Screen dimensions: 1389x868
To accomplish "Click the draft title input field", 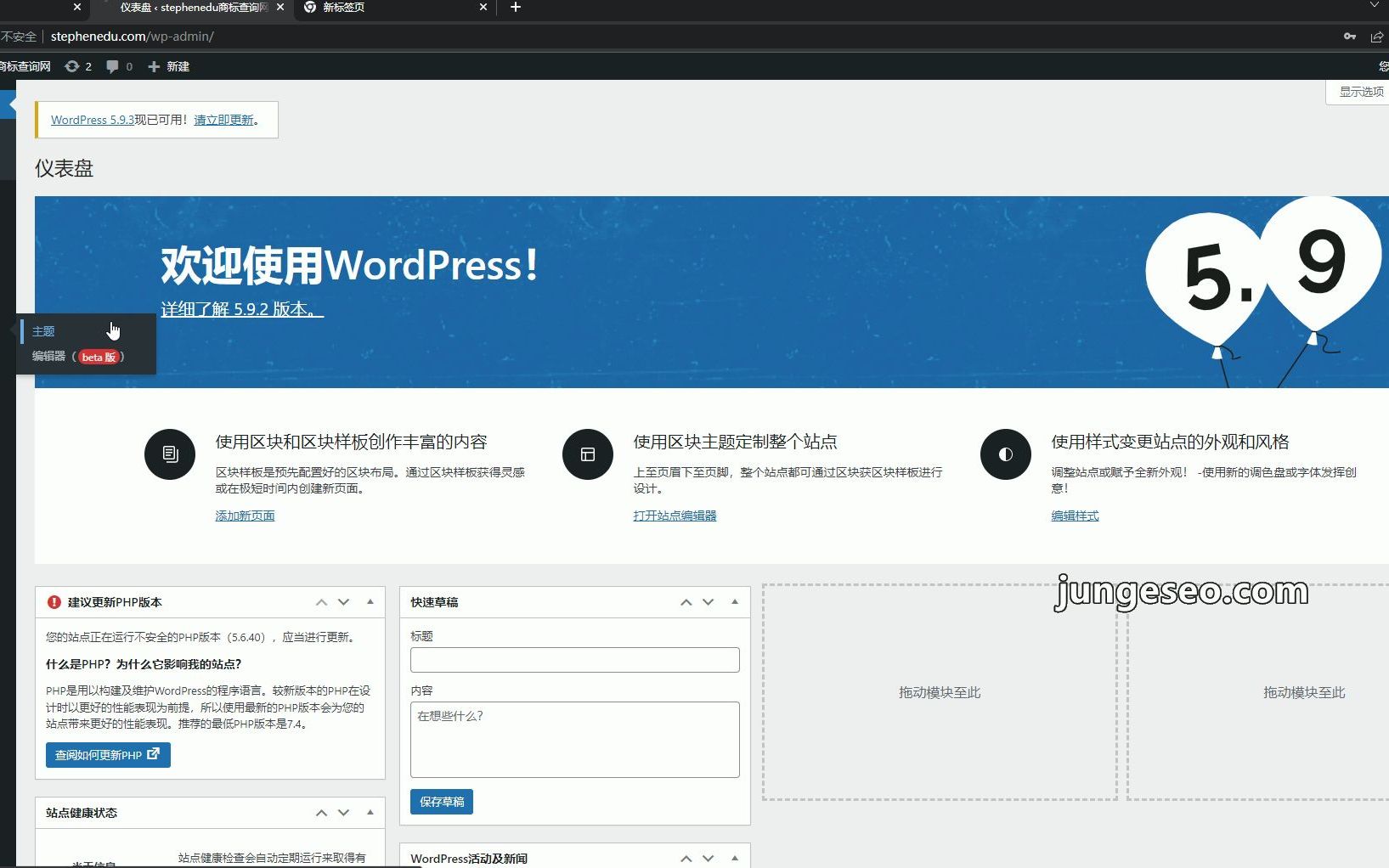I will (575, 660).
